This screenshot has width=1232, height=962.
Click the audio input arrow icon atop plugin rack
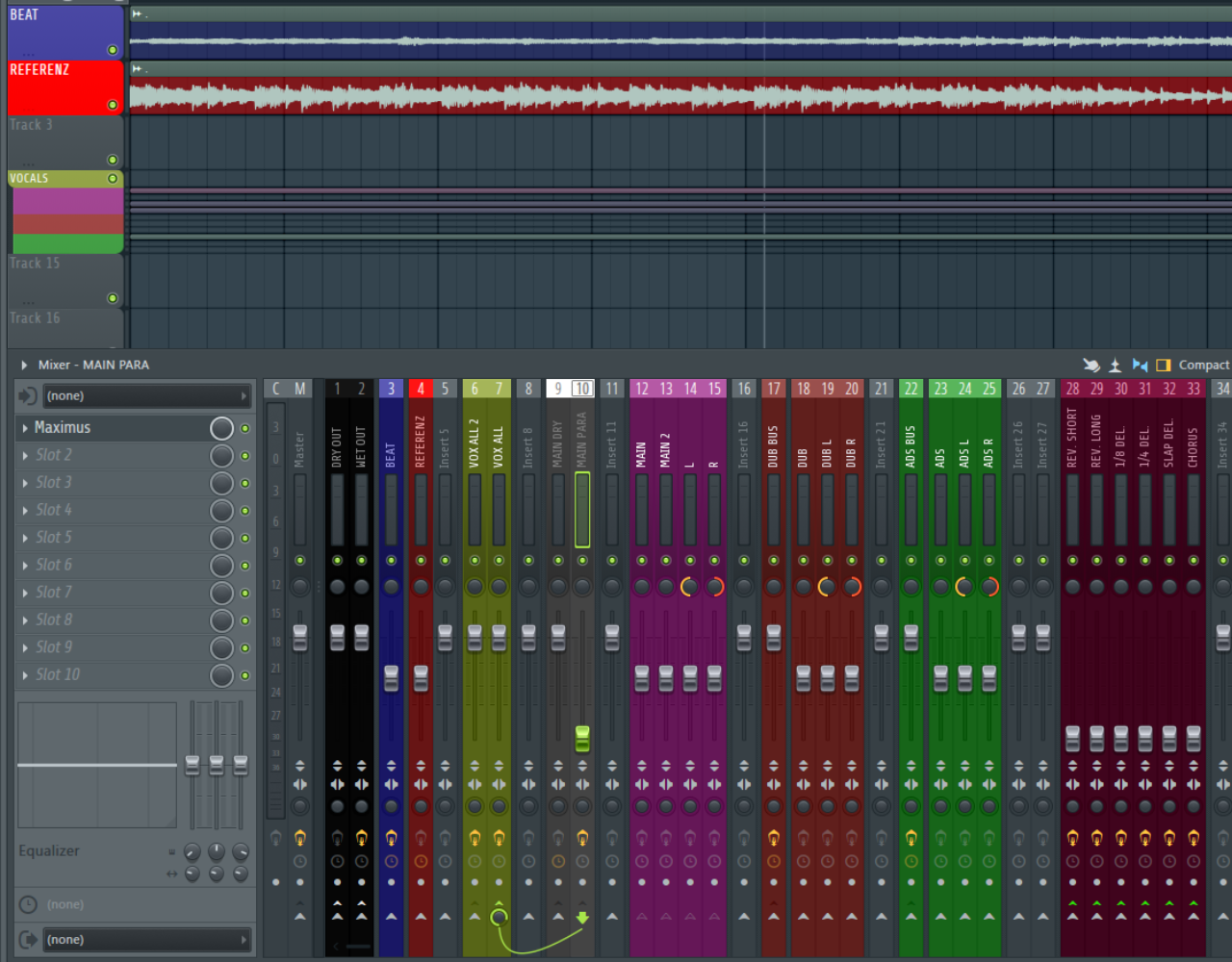coord(29,395)
